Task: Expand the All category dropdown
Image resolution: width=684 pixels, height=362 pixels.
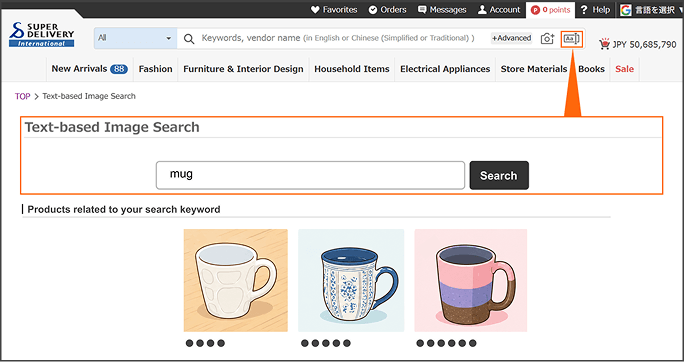Action: coord(135,38)
